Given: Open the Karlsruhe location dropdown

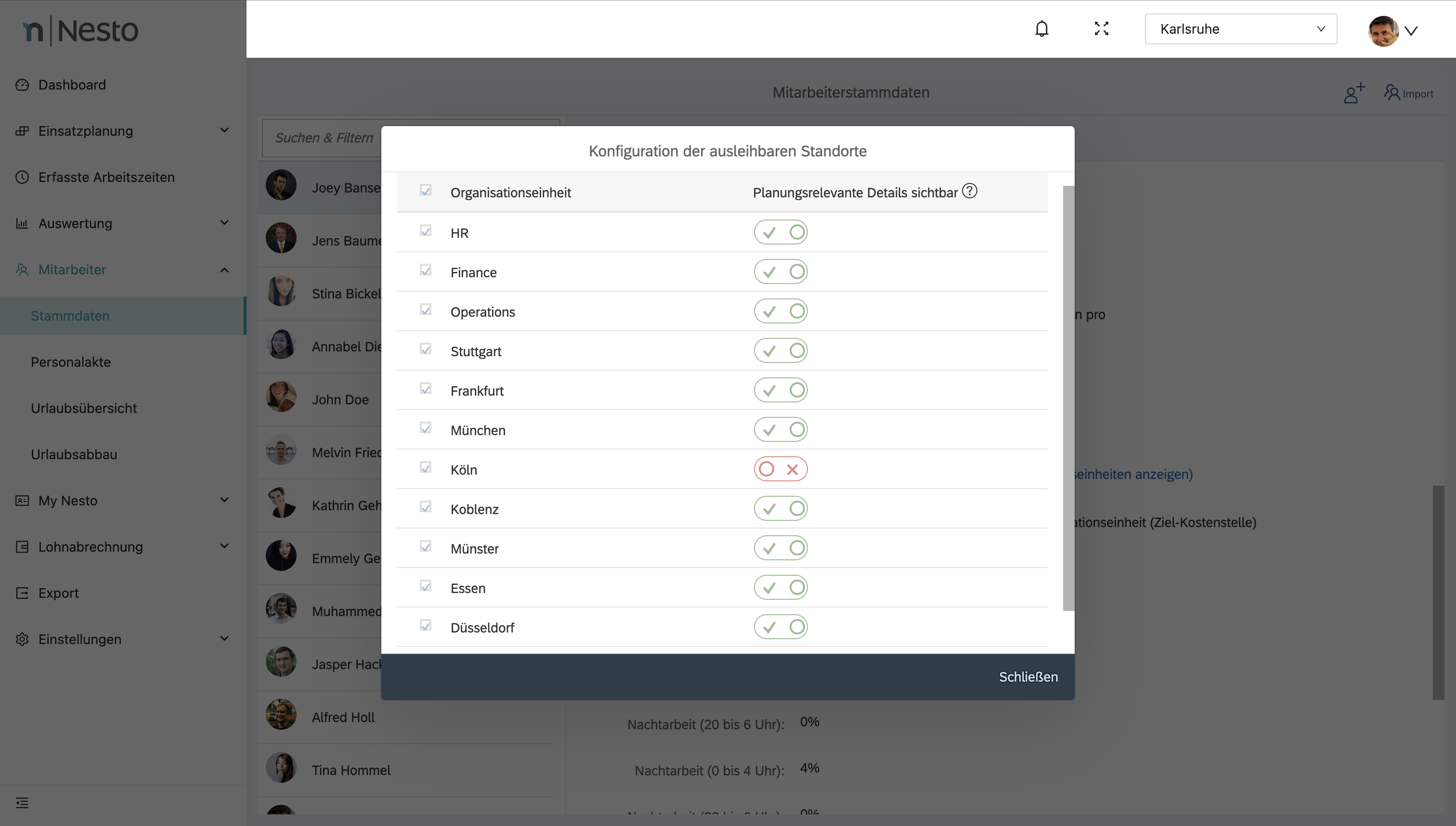Looking at the screenshot, I should 1240,29.
